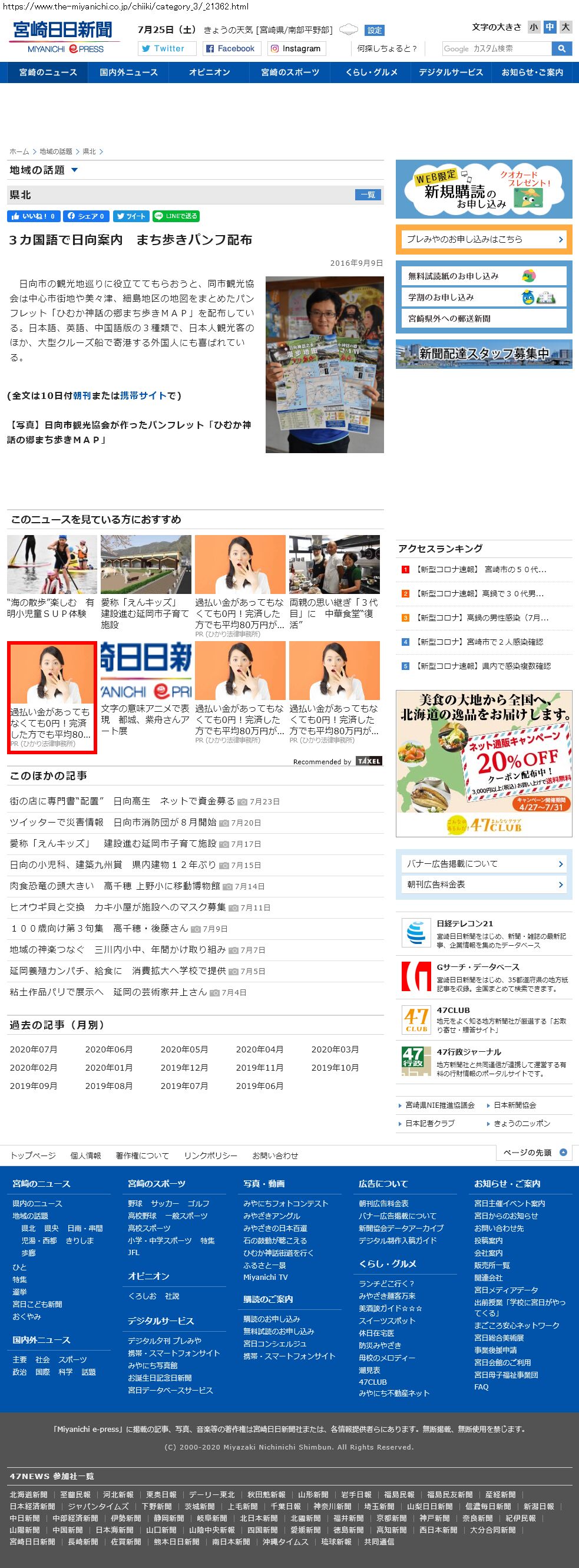Open 宮崎のニュース menu
Screen dimensions: 579x1568
click(48, 72)
